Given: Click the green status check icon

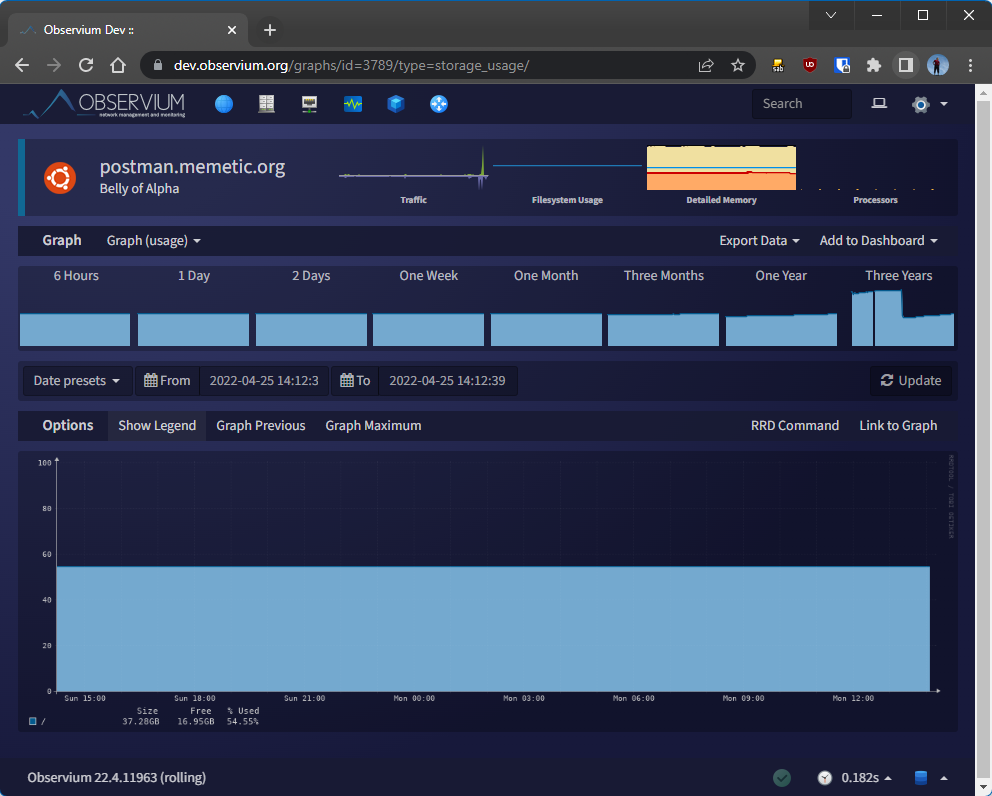Looking at the screenshot, I should click(x=782, y=778).
